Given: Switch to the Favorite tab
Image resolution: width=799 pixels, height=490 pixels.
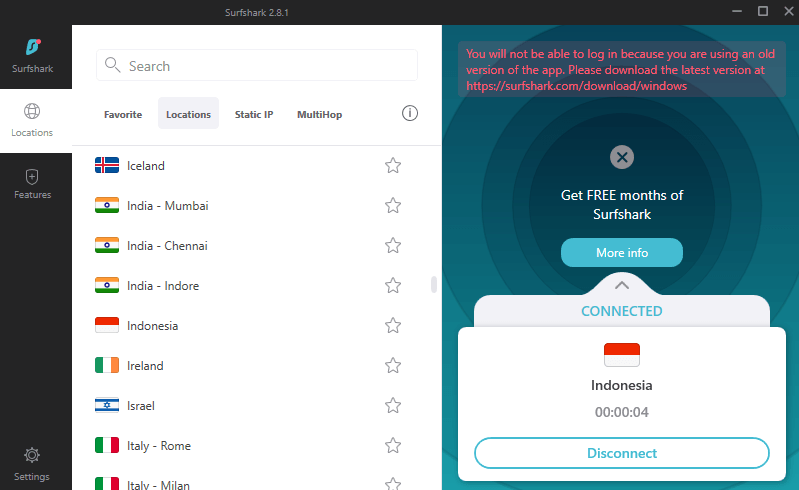Looking at the screenshot, I should 123,114.
